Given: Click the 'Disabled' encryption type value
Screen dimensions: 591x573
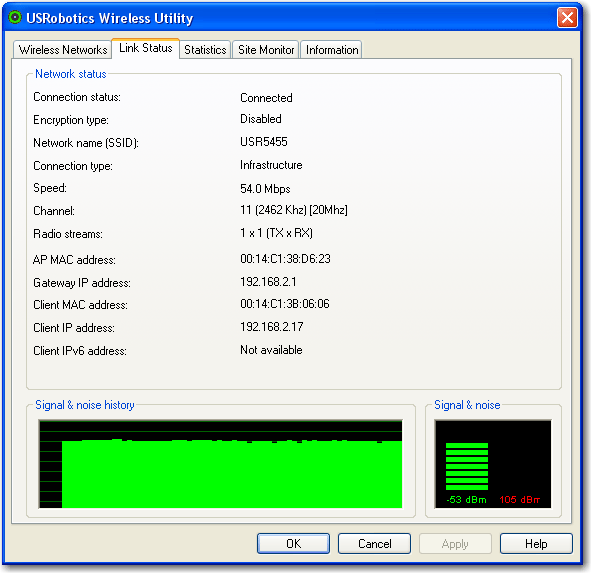Looking at the screenshot, I should 261,119.
